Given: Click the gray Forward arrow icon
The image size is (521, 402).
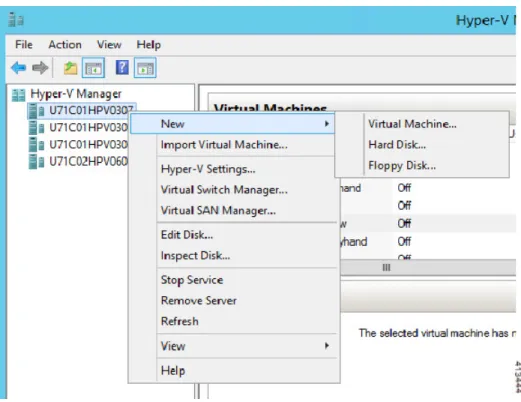Looking at the screenshot, I should coord(40,68).
